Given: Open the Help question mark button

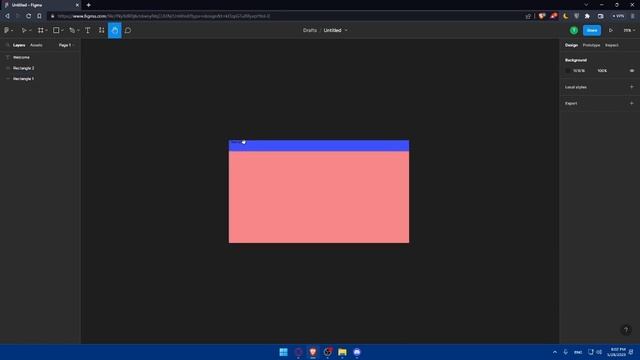Looking at the screenshot, I should click(x=626, y=330).
